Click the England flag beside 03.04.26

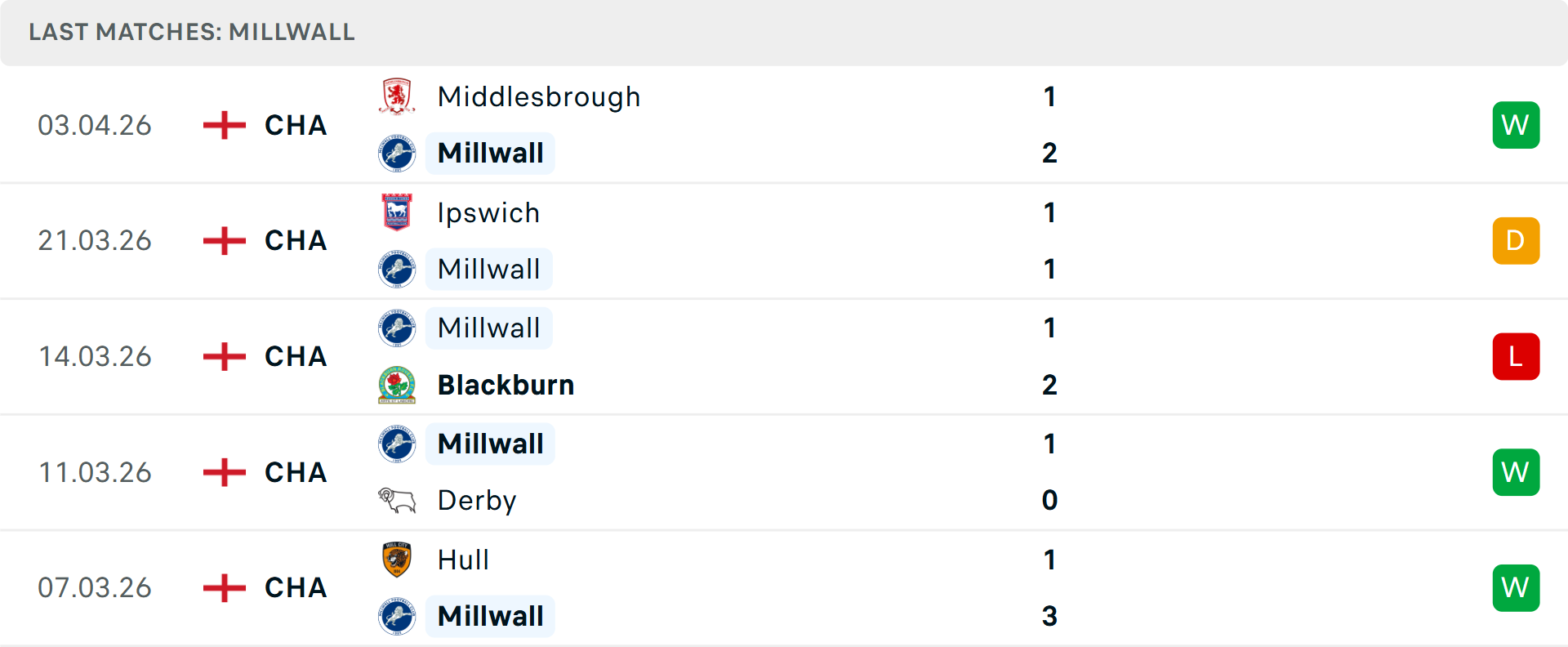[x=223, y=124]
